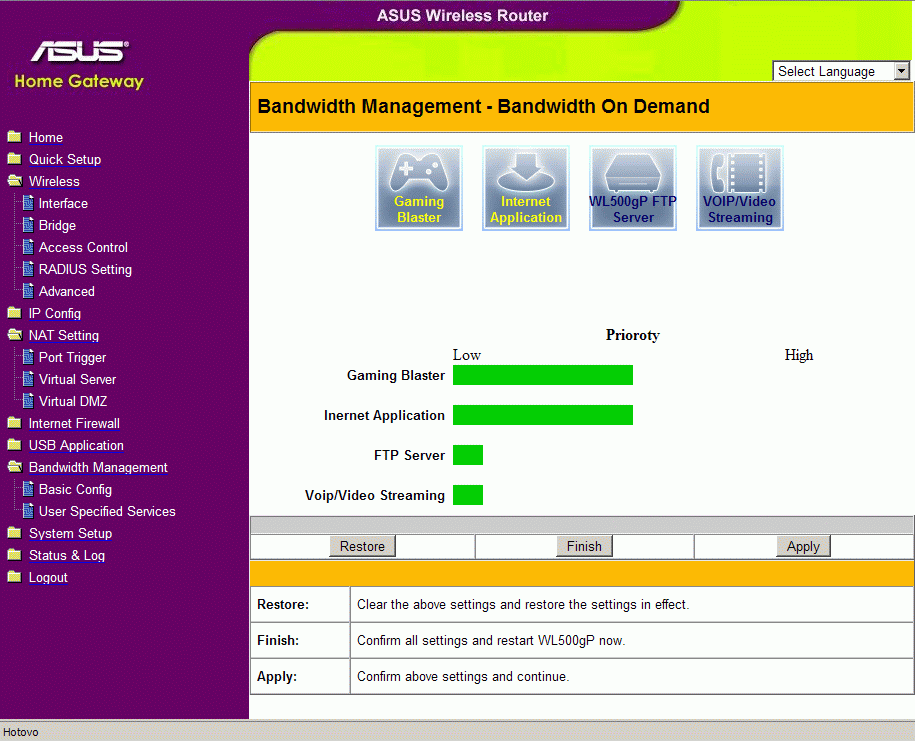Click the folder icon next to Quick Setup
Image resolution: width=915 pixels, height=741 pixels.
click(x=15, y=159)
